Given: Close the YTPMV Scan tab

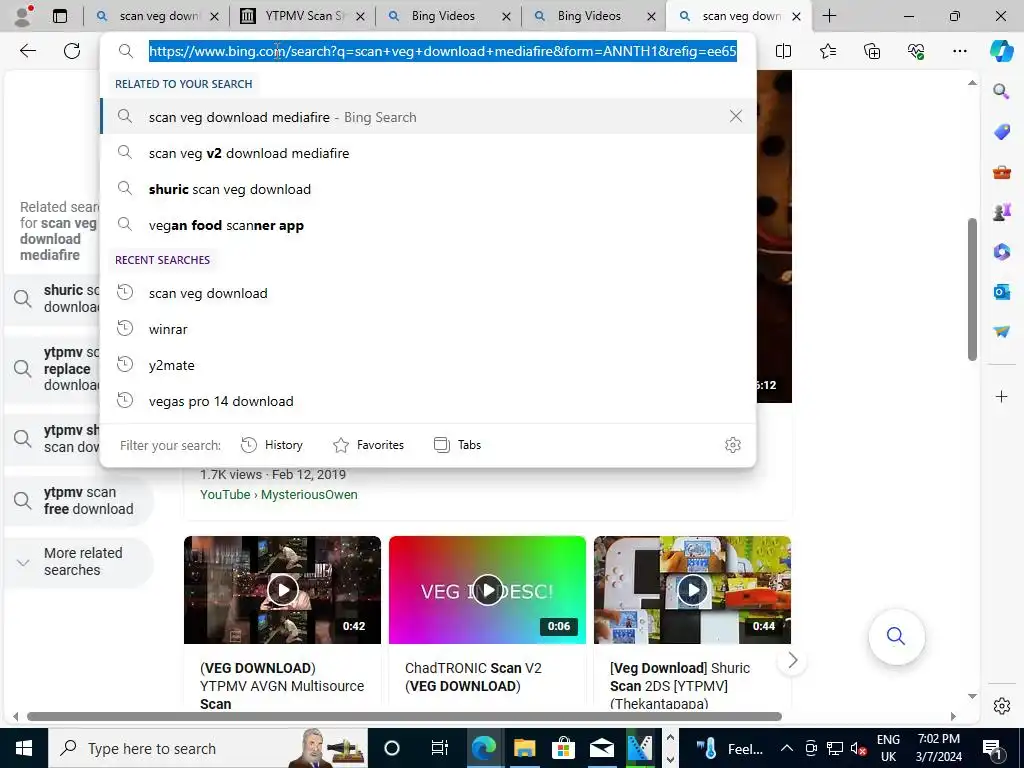Looking at the screenshot, I should (362, 16).
